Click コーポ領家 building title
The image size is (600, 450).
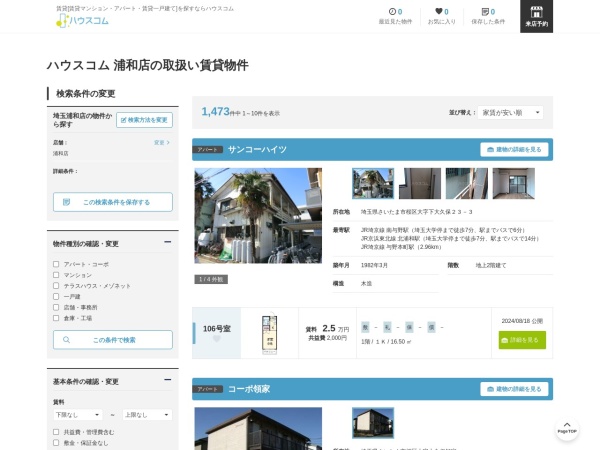pyautogui.click(x=249, y=389)
